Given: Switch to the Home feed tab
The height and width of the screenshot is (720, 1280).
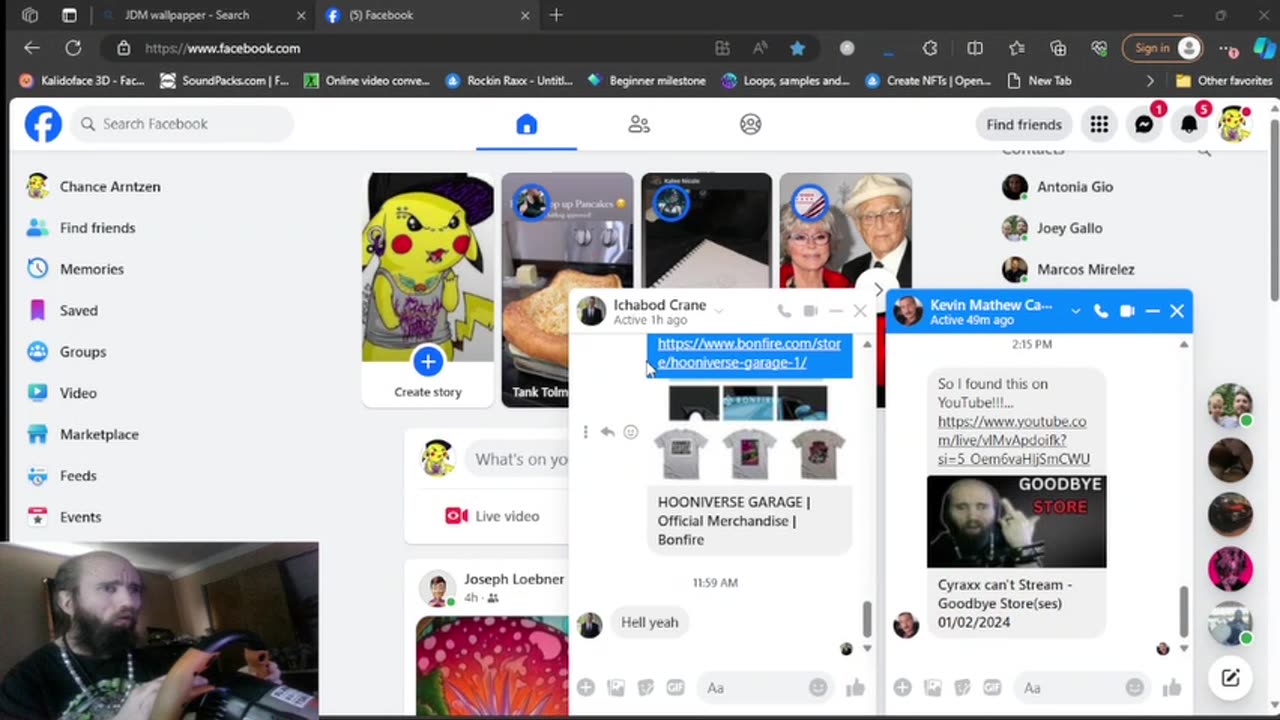Looking at the screenshot, I should click(526, 124).
